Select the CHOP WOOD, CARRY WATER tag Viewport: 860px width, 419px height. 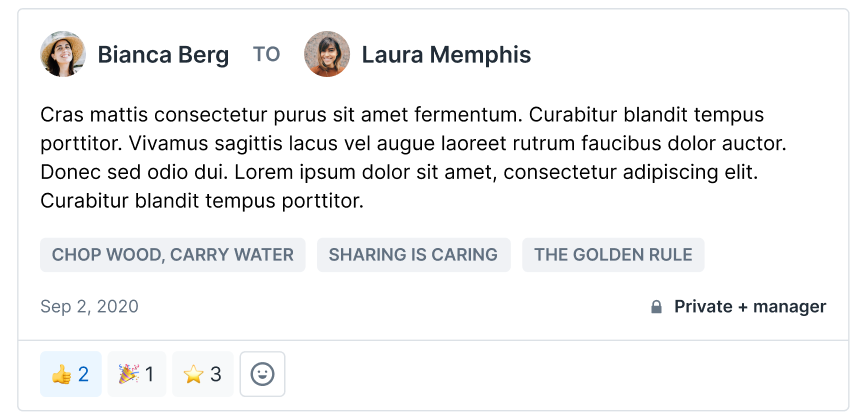[x=173, y=255]
